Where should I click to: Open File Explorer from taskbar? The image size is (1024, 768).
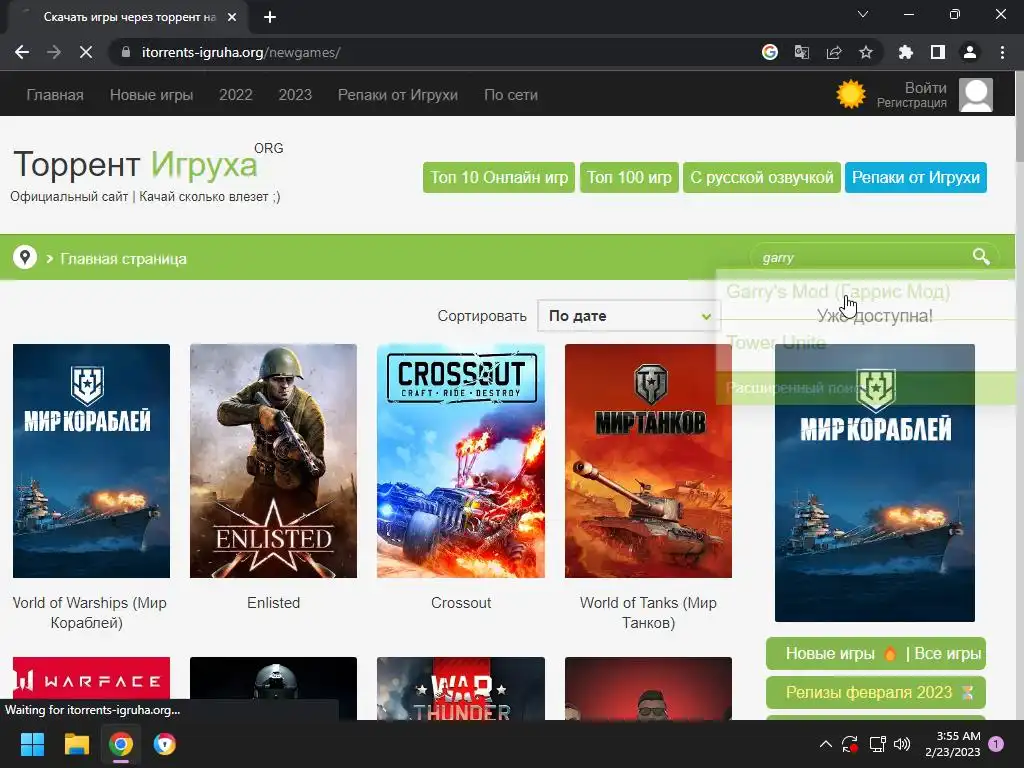click(76, 744)
